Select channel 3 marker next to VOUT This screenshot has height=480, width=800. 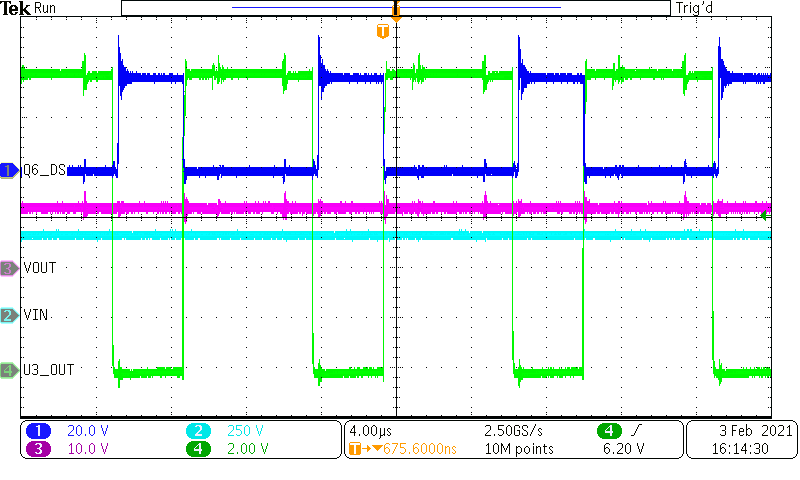[x=9, y=268]
